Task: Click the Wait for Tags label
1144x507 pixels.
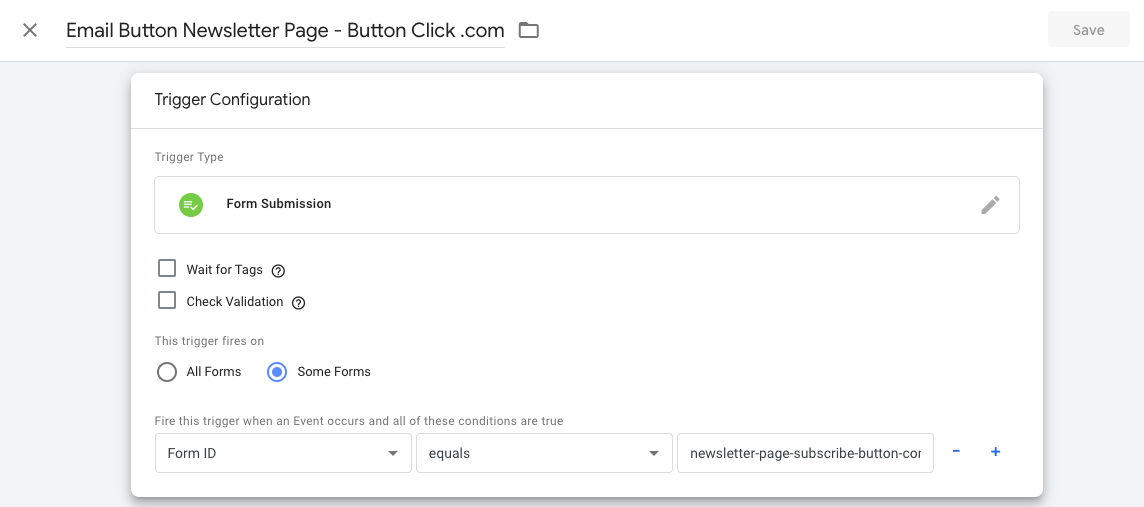Action: click(225, 270)
